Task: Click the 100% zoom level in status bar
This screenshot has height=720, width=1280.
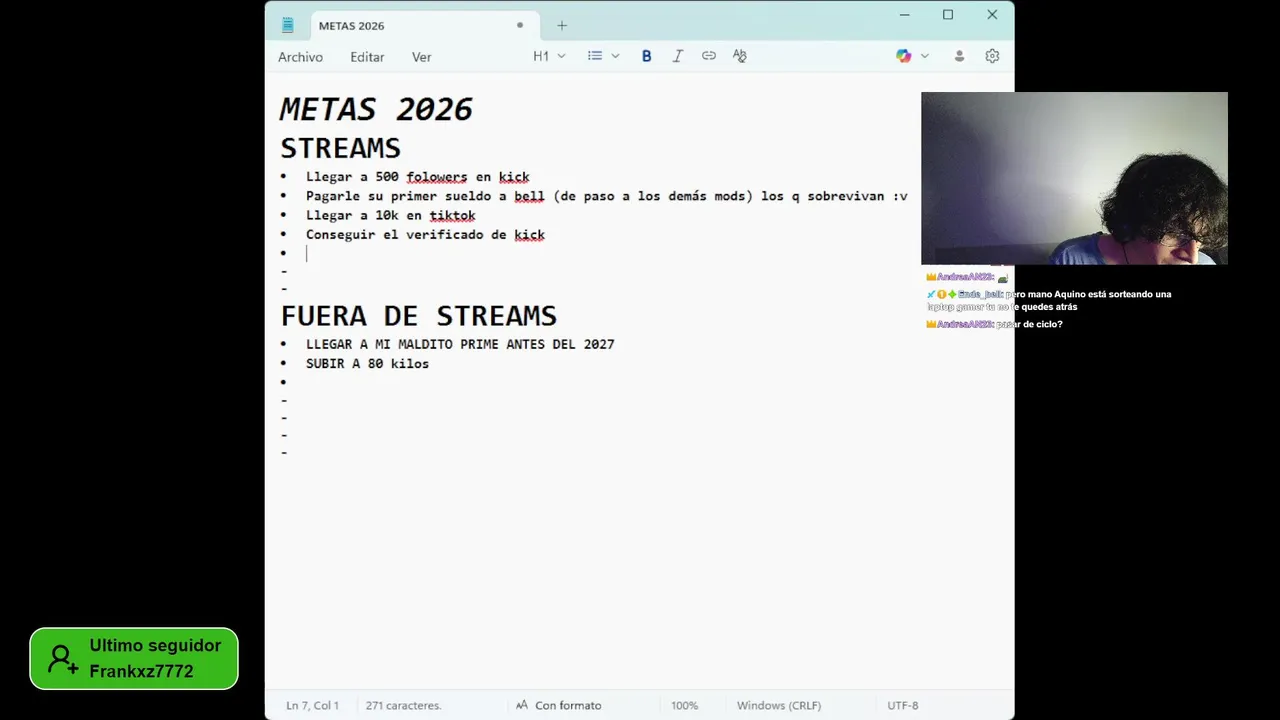Action: click(684, 705)
